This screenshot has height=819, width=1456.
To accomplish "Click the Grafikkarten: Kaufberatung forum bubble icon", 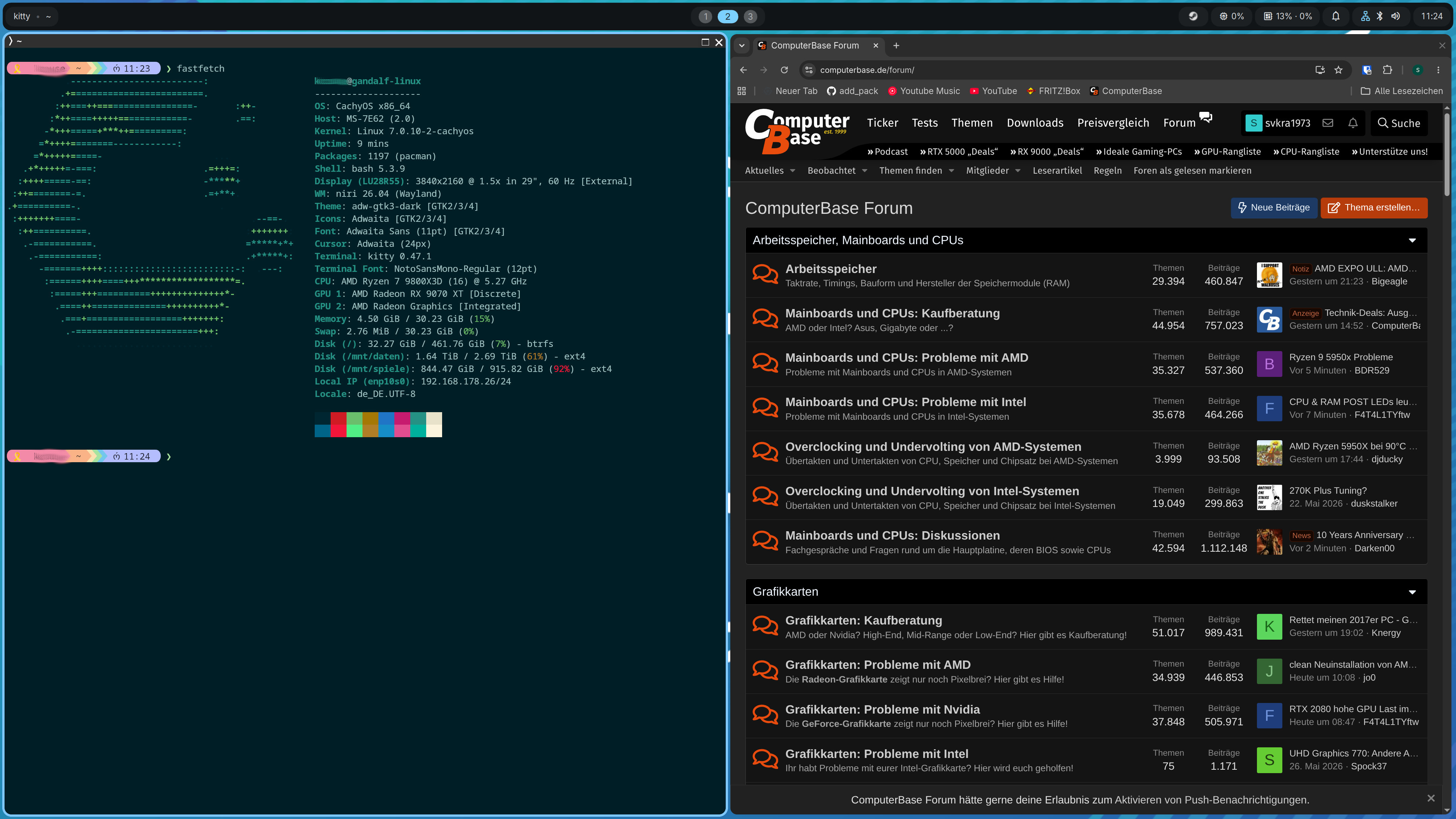I will pyautogui.click(x=765, y=626).
